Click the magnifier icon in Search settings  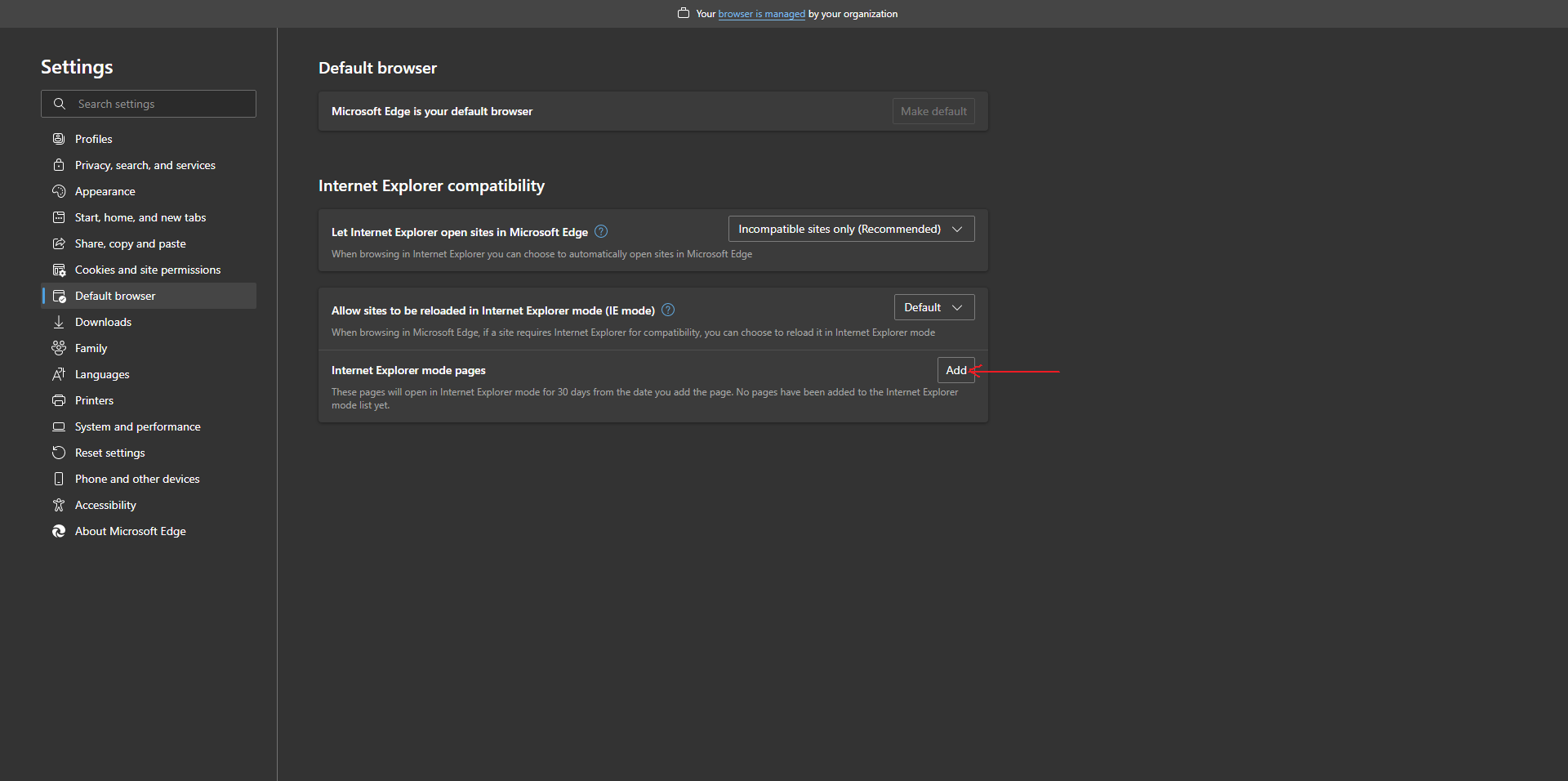(60, 104)
